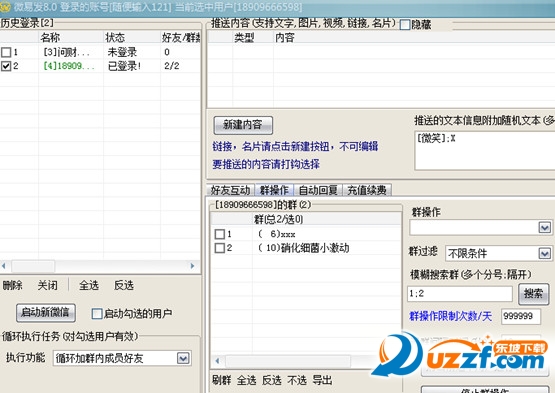Click the 群操作限制次数/天 blue label
This screenshot has width=555, height=393.
[x=450, y=316]
